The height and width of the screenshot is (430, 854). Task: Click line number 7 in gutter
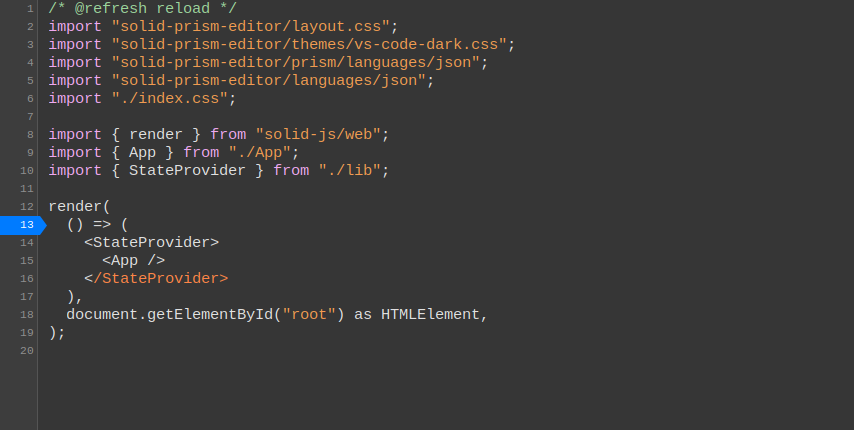coord(30,116)
